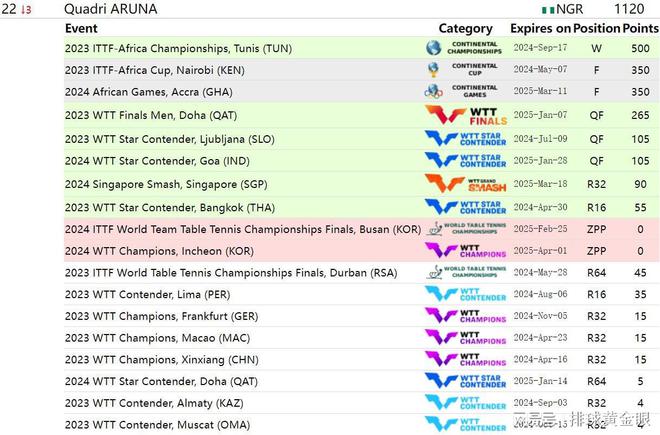The height and width of the screenshot is (435, 660).
Task: Open 2023 WTT Champions, Xinxiang event
Action: 162,360
